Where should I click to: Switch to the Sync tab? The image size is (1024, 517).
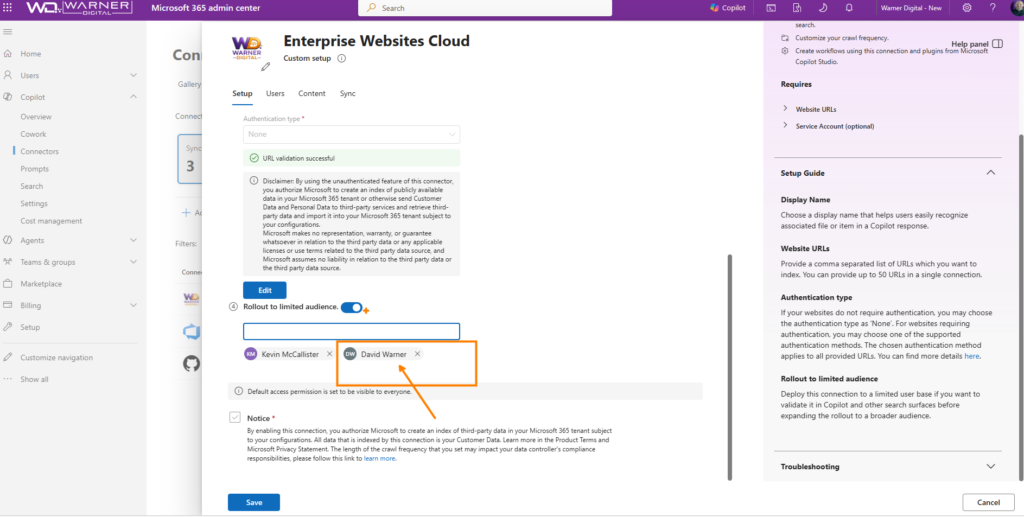[347, 93]
